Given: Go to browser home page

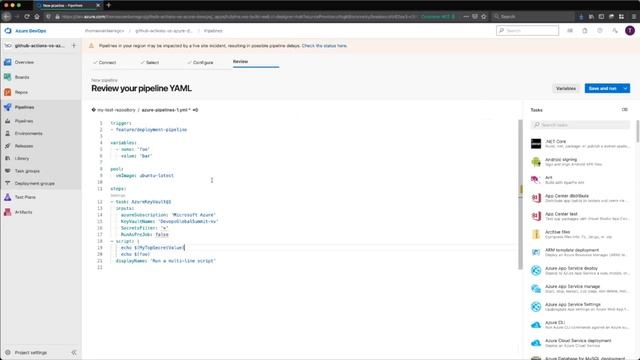Looking at the screenshot, I should tap(37, 17).
